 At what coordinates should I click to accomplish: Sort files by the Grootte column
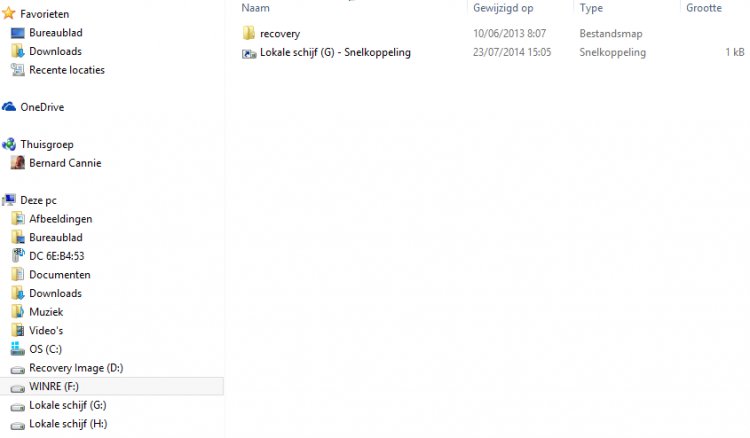tap(704, 8)
